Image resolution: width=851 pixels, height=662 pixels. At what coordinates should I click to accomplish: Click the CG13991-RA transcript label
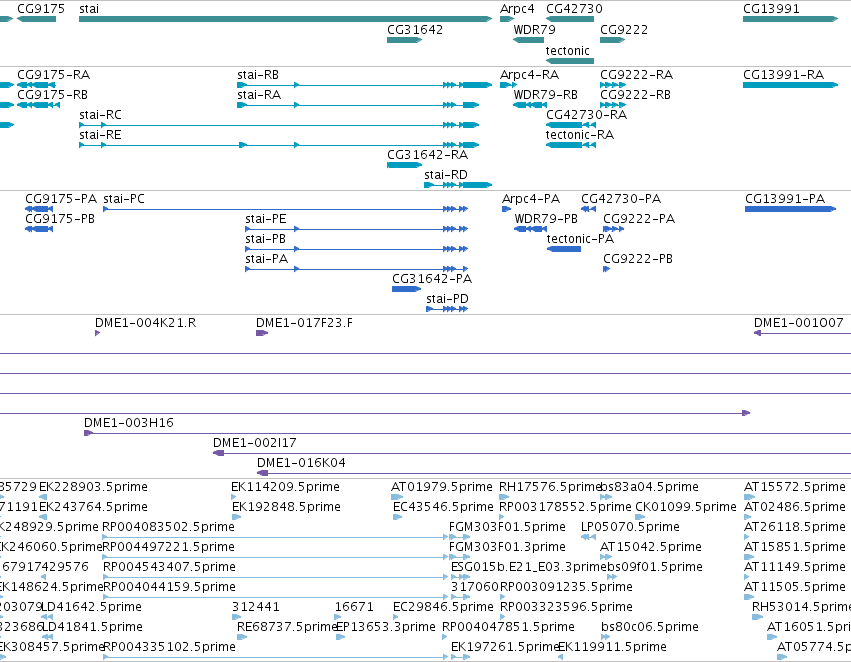coord(783,75)
